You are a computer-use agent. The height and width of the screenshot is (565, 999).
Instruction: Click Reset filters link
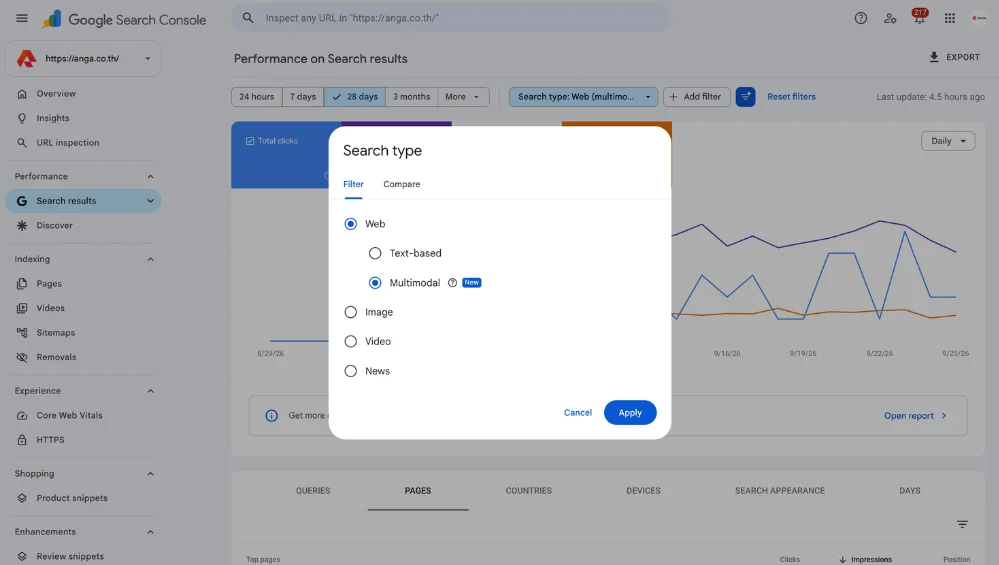click(x=791, y=97)
